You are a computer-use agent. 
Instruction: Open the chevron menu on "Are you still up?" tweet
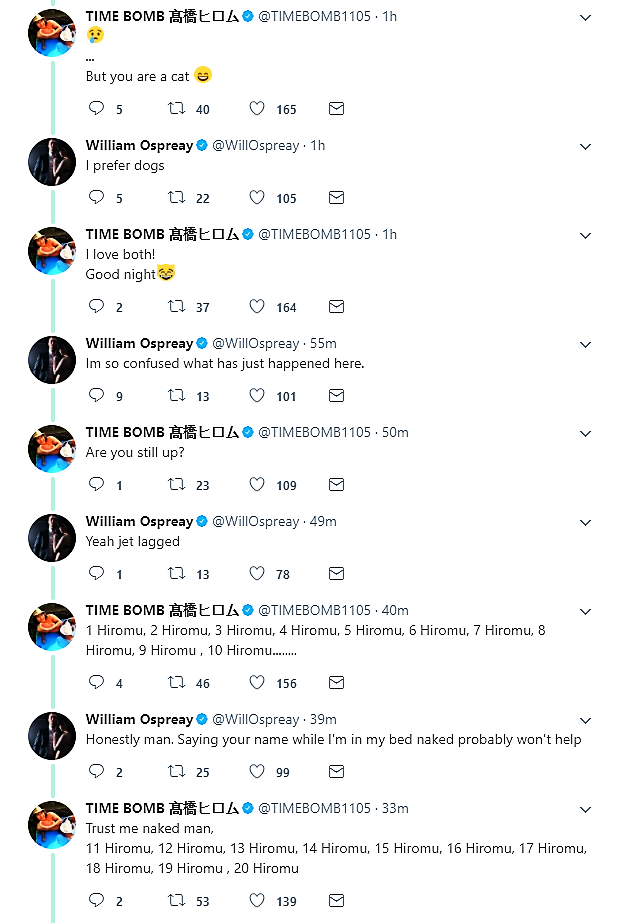coord(586,433)
